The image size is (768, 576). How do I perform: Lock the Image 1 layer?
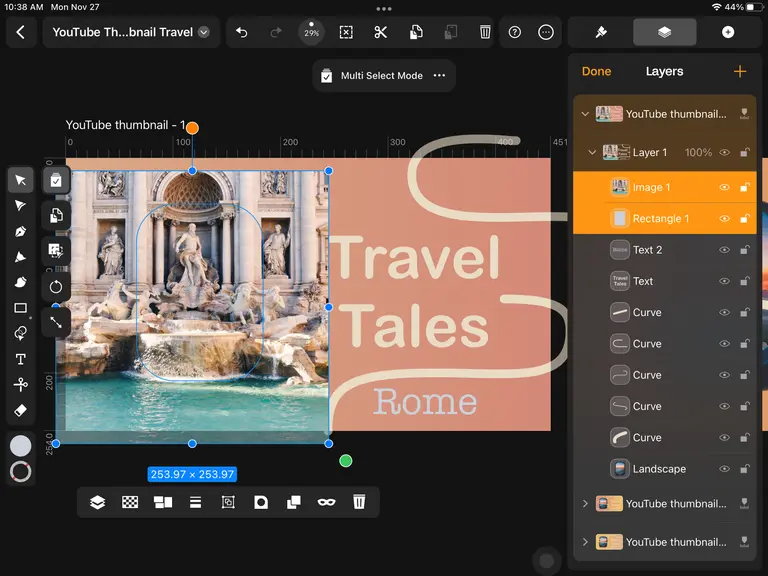745,187
